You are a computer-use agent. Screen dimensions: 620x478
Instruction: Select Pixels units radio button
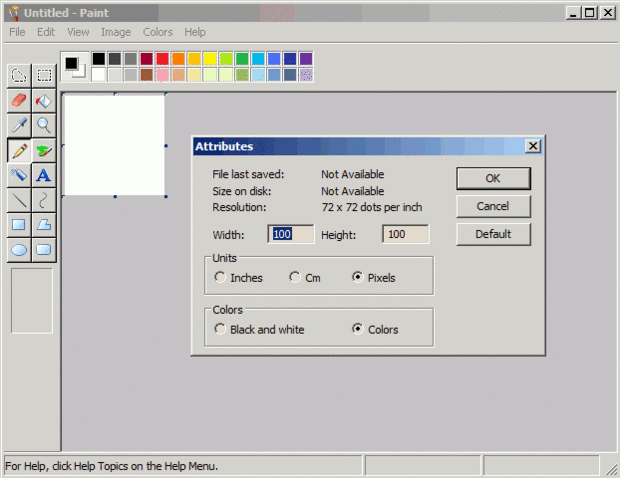[x=357, y=277]
